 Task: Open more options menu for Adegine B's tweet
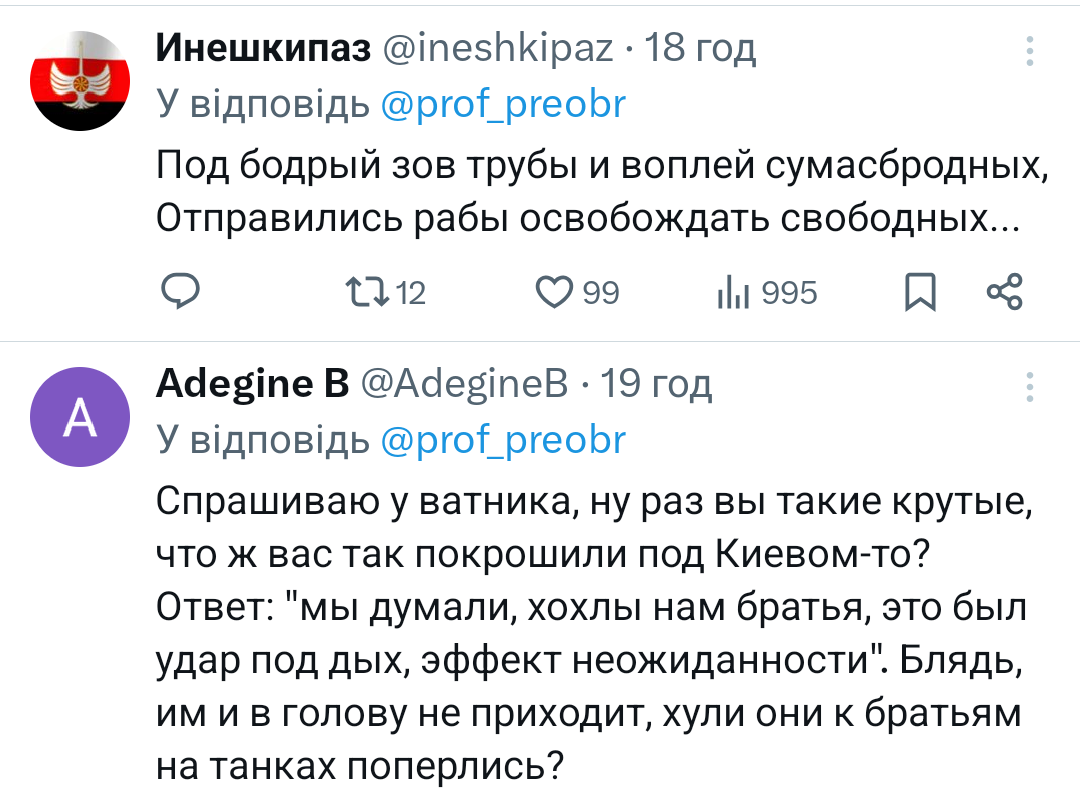click(x=1031, y=385)
